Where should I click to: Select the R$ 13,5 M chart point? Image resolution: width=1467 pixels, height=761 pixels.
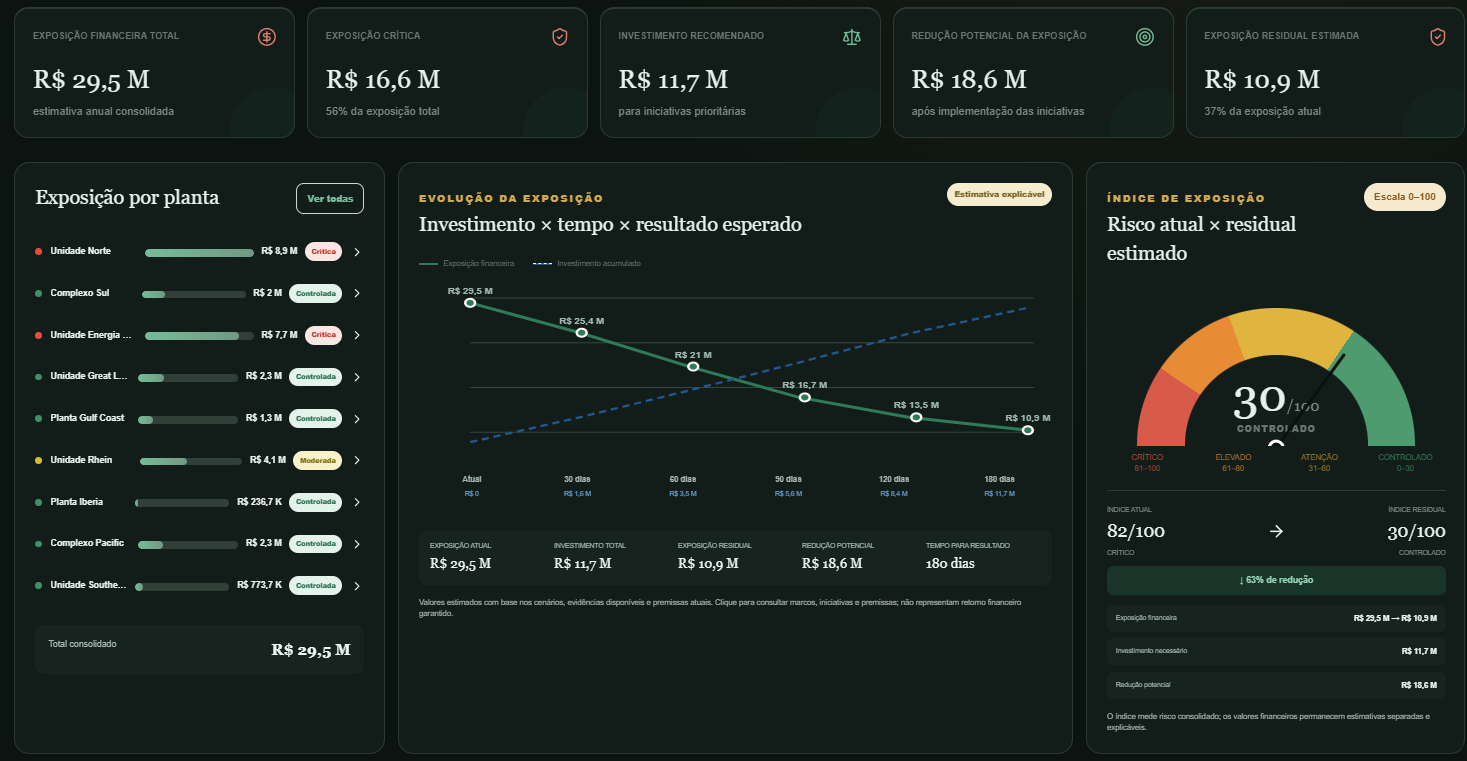coord(916,417)
